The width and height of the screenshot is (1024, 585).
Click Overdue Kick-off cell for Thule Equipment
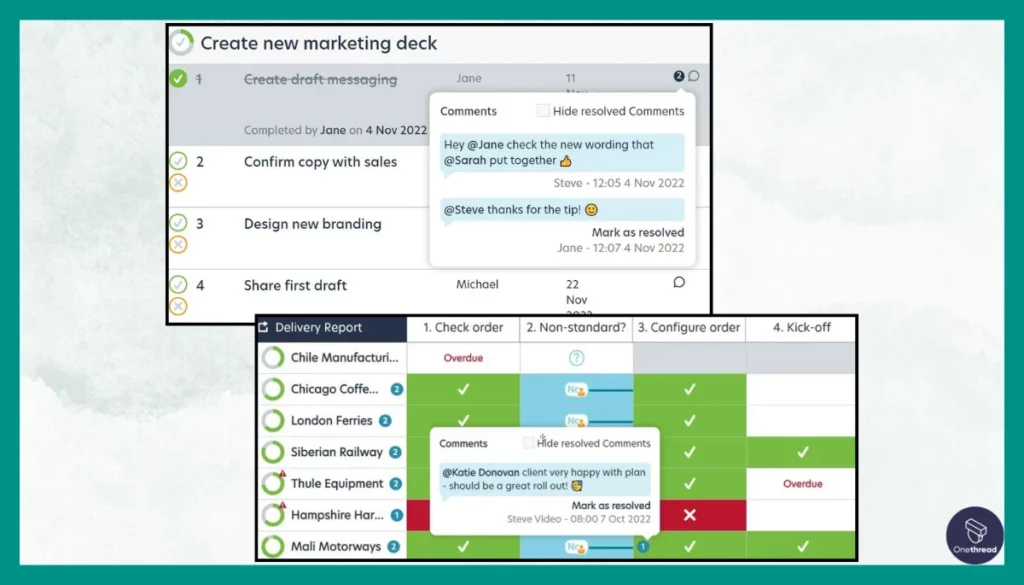(x=801, y=484)
